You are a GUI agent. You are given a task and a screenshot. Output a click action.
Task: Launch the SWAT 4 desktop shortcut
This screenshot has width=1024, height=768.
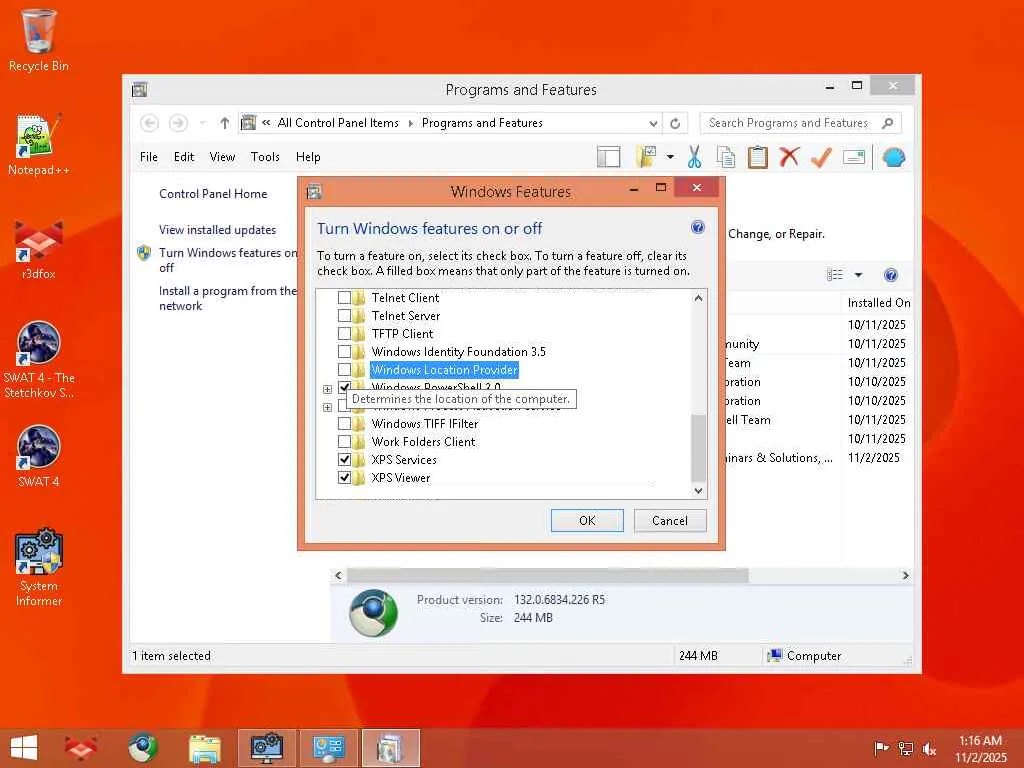click(x=39, y=456)
